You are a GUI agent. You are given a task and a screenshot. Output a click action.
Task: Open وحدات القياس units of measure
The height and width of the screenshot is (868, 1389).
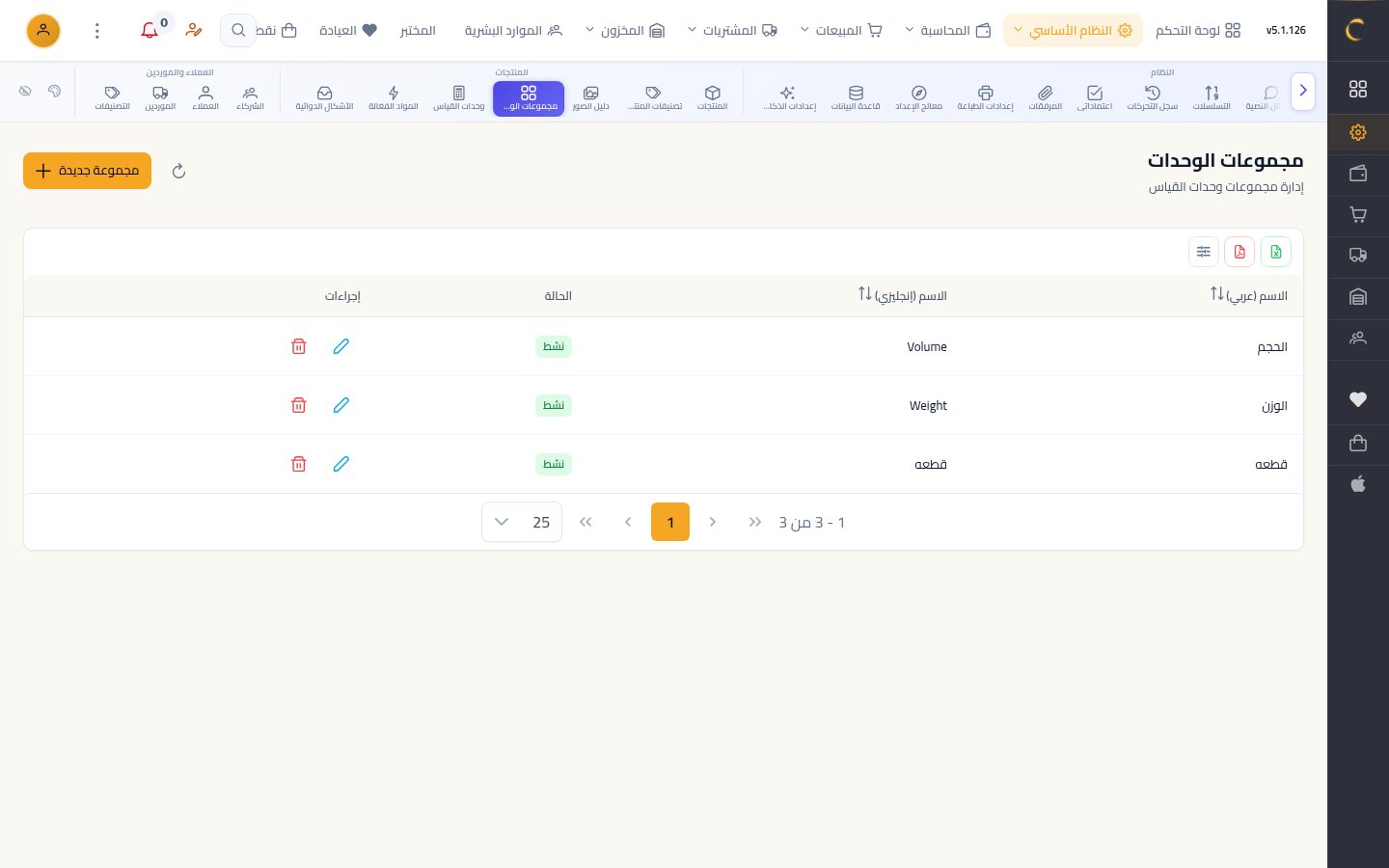(459, 97)
